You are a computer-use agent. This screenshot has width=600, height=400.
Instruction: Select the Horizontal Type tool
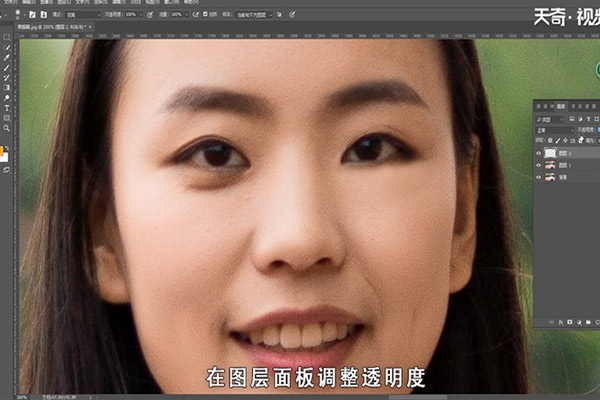tap(7, 108)
